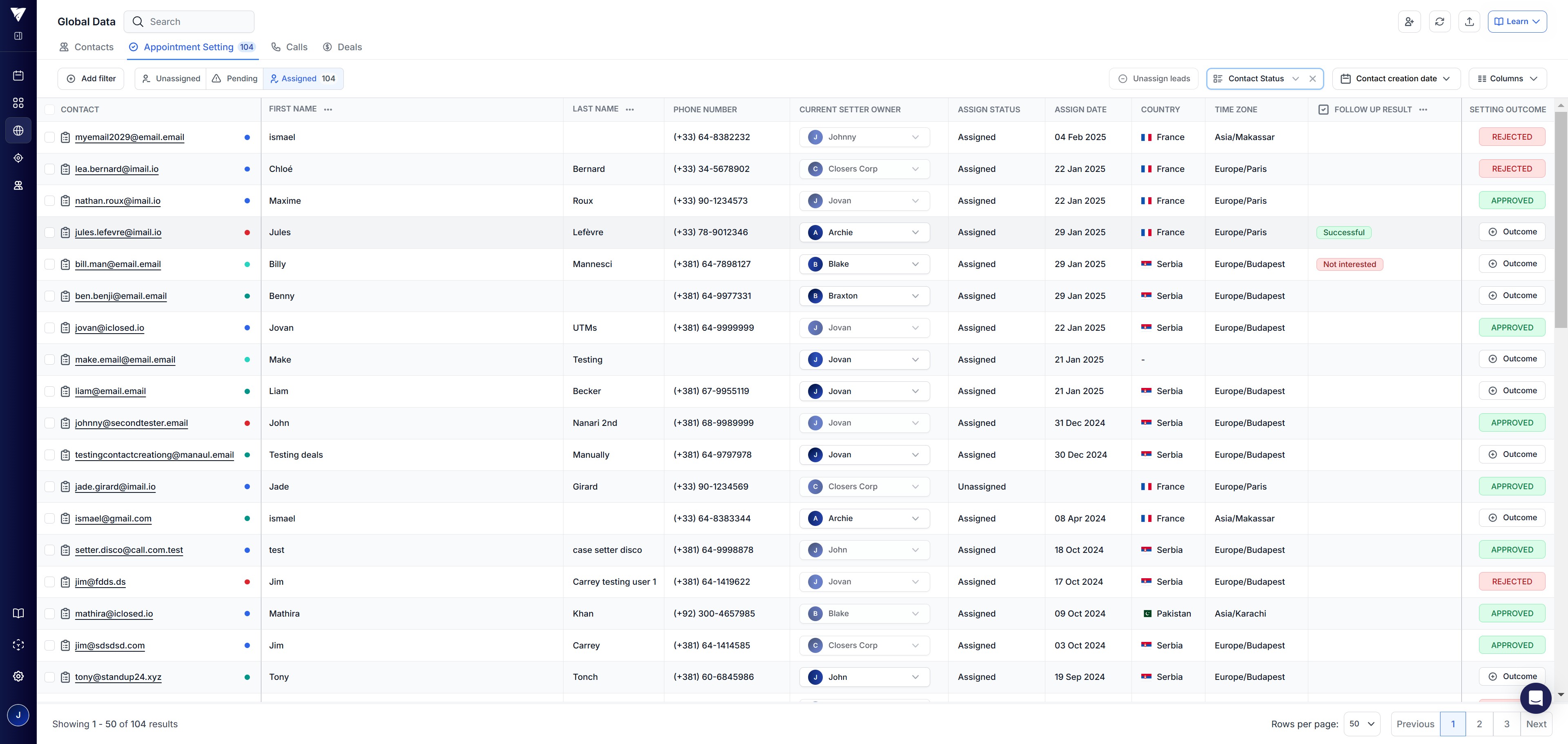The image size is (1568, 744).
Task: Open contact details icon for jules.lefevre@imail.io
Action: tap(65, 233)
